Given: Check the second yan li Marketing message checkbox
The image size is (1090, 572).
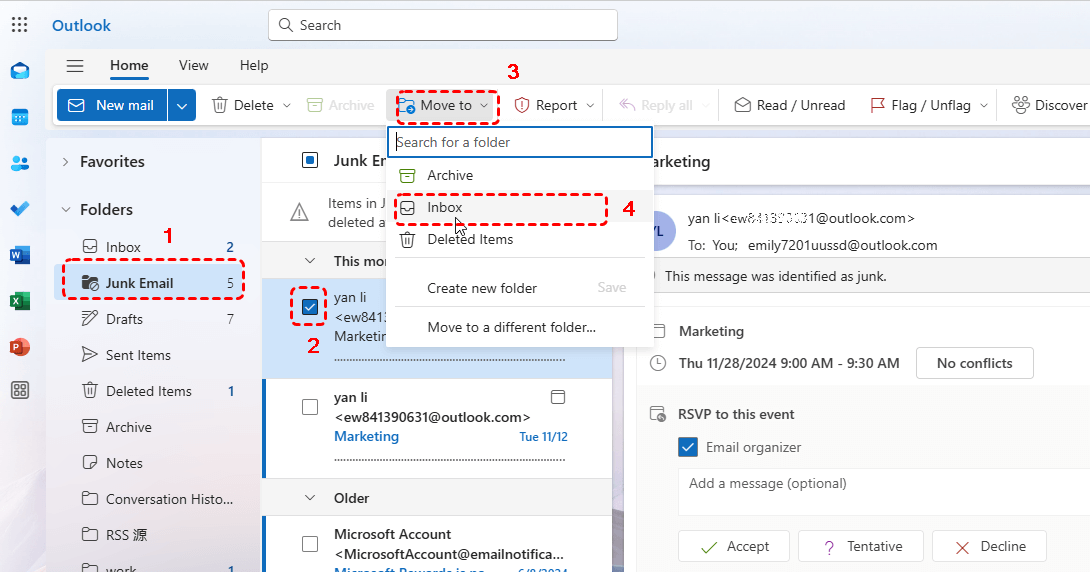Looking at the screenshot, I should click(310, 407).
